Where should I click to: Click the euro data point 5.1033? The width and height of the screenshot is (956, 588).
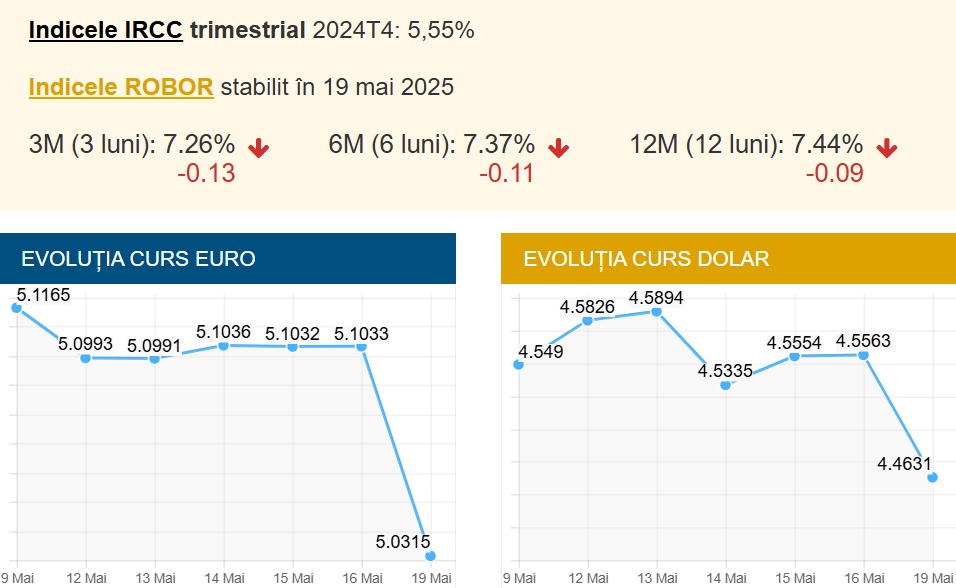[x=361, y=347]
